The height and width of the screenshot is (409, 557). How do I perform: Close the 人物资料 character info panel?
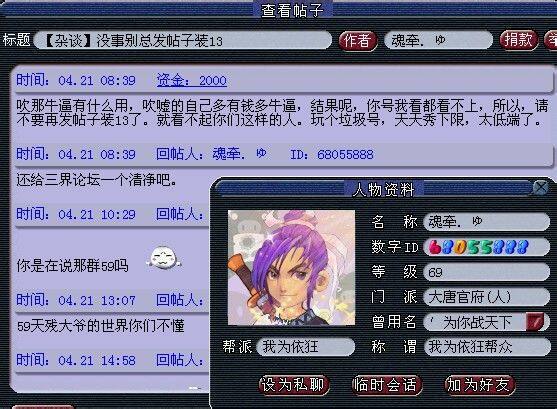point(541,187)
